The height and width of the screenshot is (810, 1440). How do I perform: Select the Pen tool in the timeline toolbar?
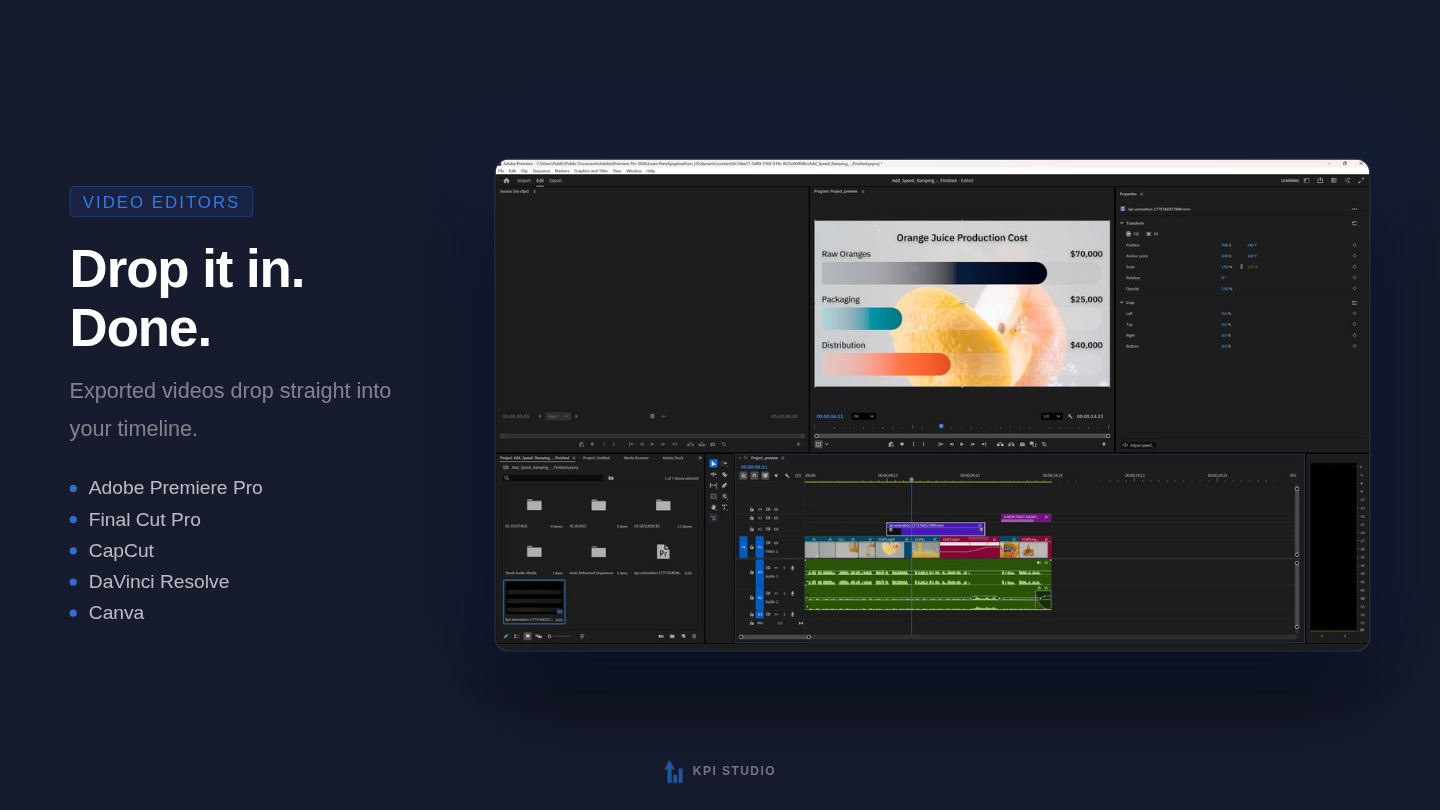click(724, 485)
